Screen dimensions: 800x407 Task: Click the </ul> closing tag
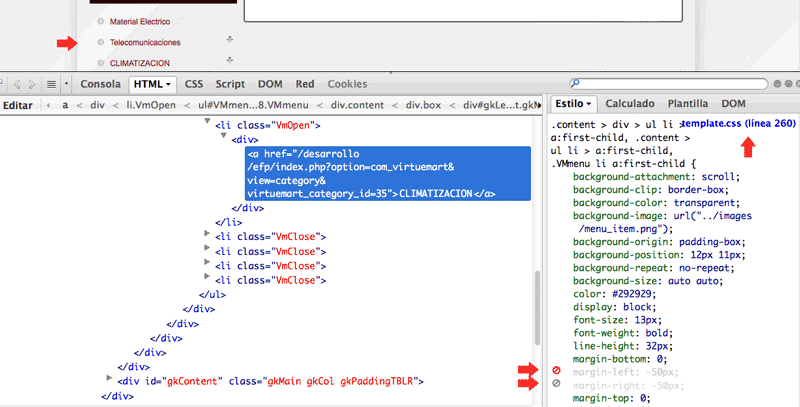point(212,295)
